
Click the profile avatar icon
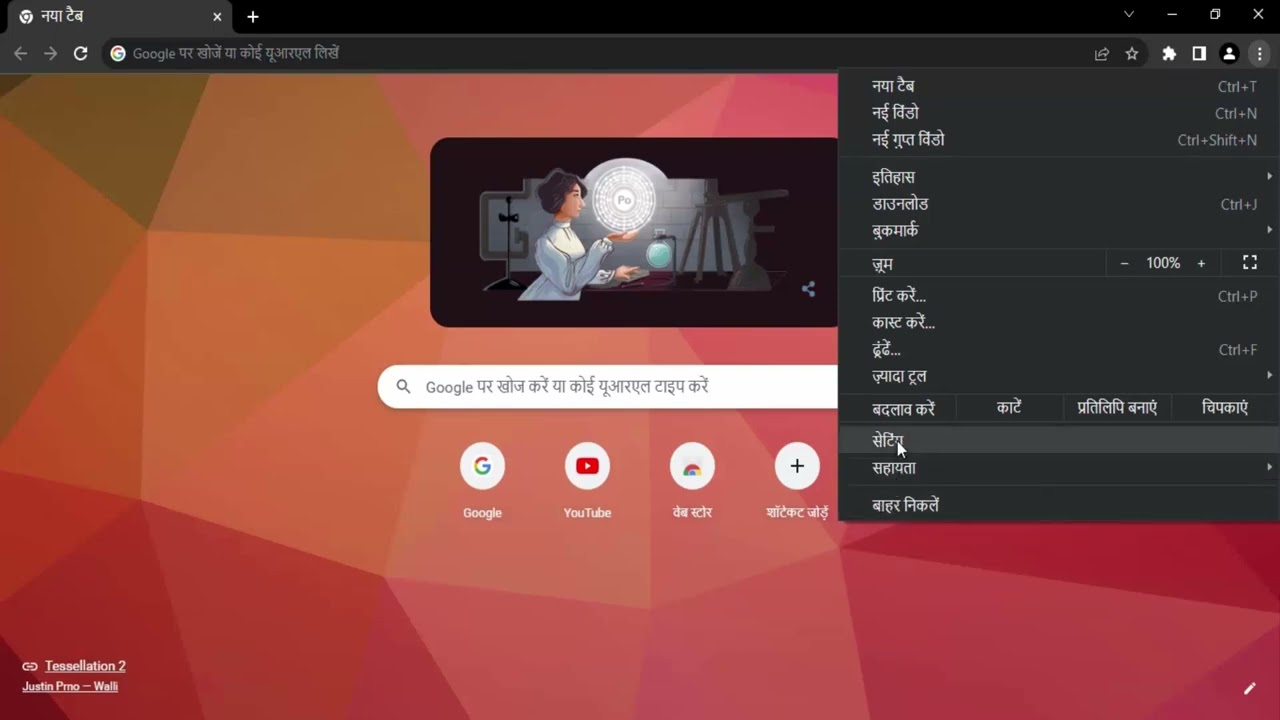(x=1230, y=54)
